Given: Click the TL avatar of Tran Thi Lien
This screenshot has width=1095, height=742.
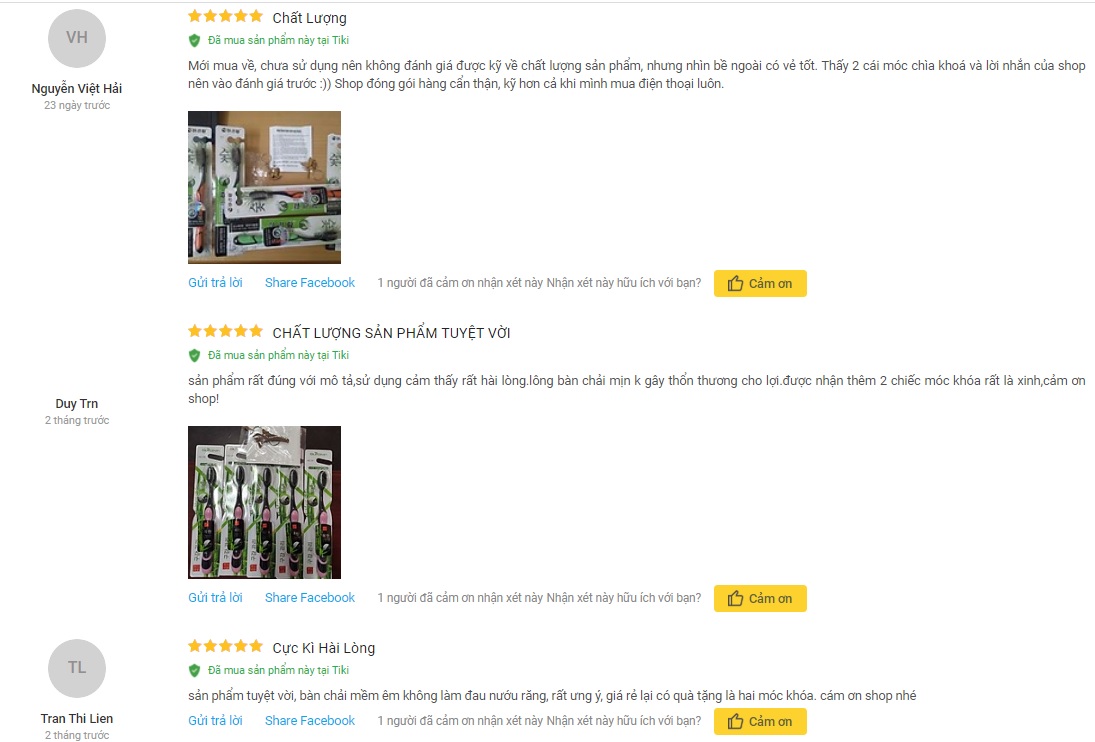Looking at the screenshot, I should (77, 668).
